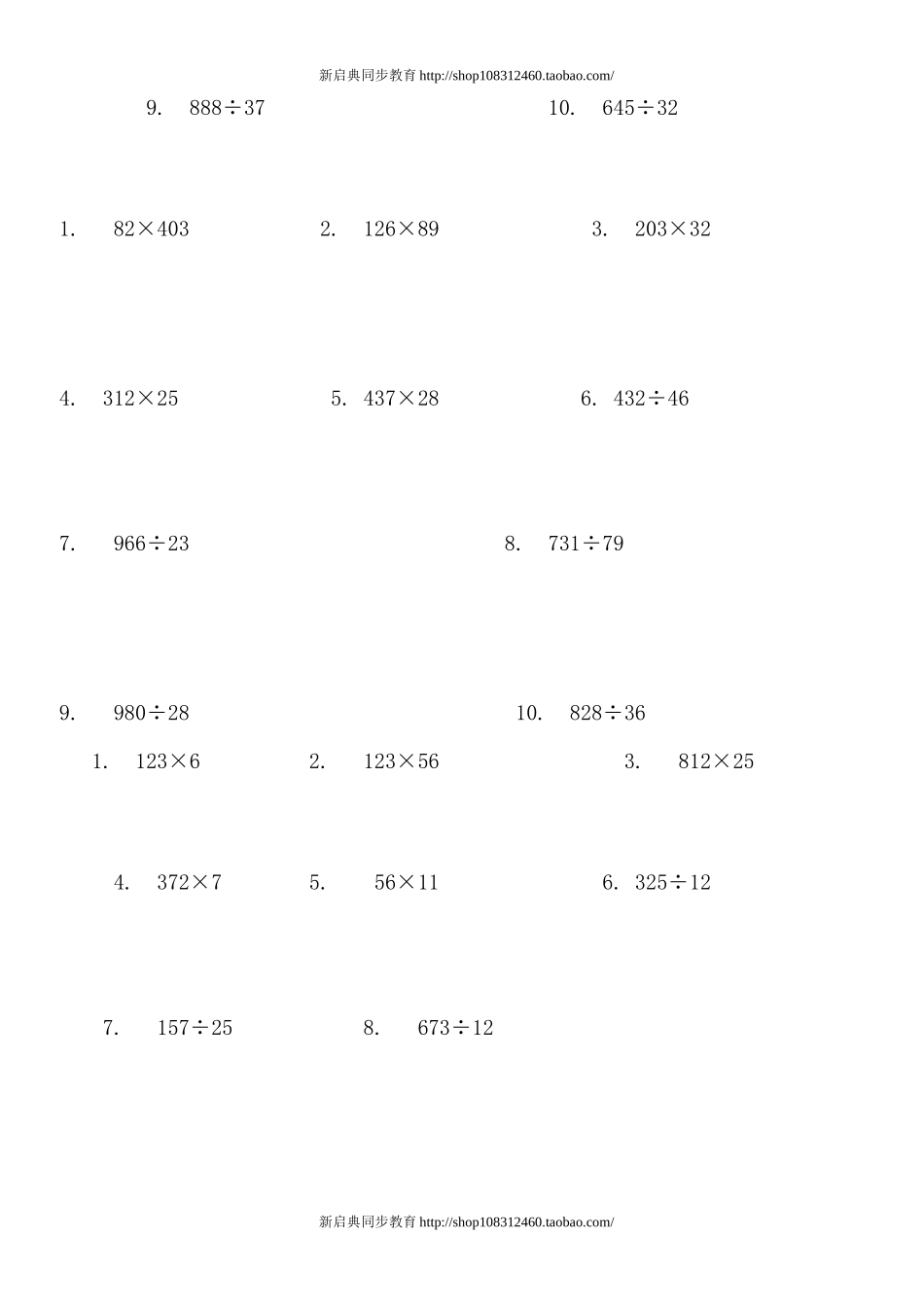Select the problem 123×56
The image size is (924, 1307).
pyautogui.click(x=402, y=761)
